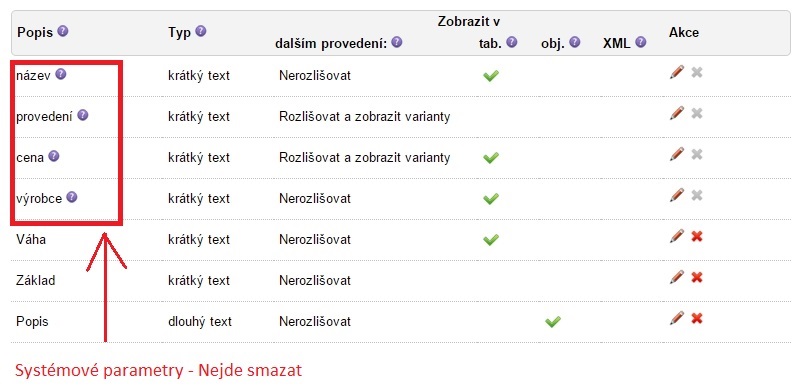Open help icon next to Popis header
The width and height of the screenshot is (804, 391).
point(63,31)
